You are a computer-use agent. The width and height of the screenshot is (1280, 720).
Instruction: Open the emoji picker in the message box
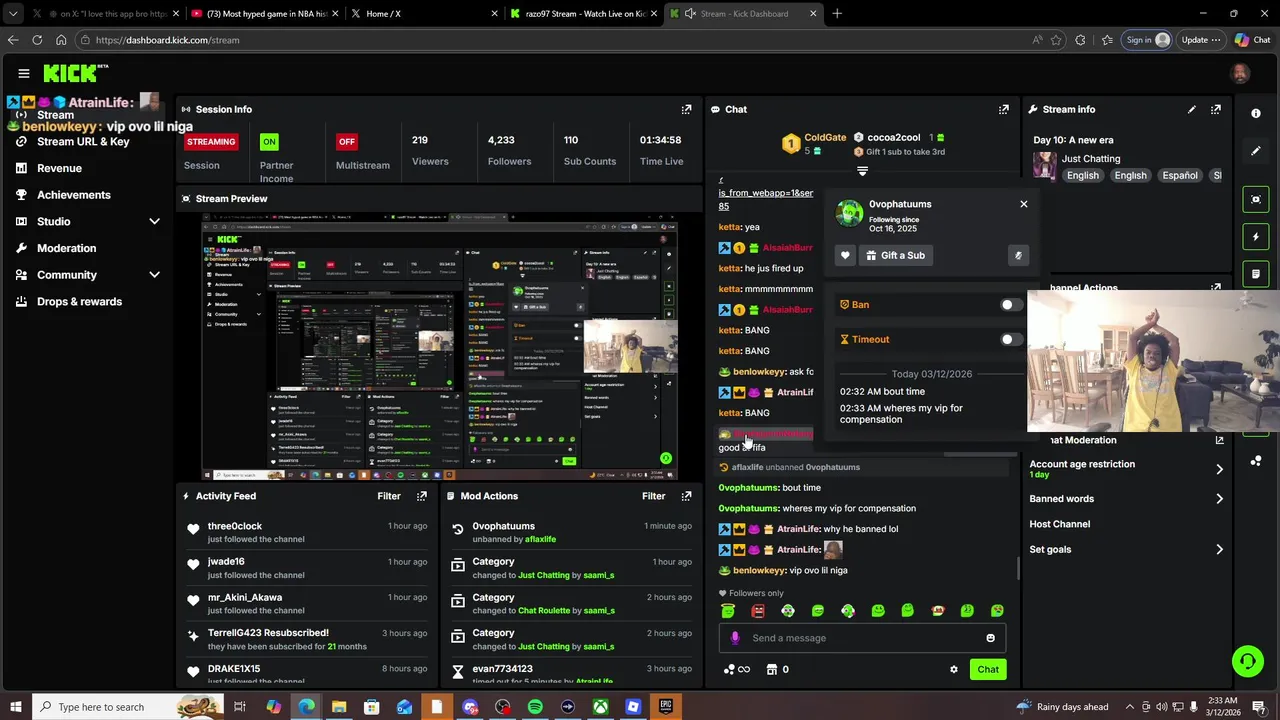point(990,638)
